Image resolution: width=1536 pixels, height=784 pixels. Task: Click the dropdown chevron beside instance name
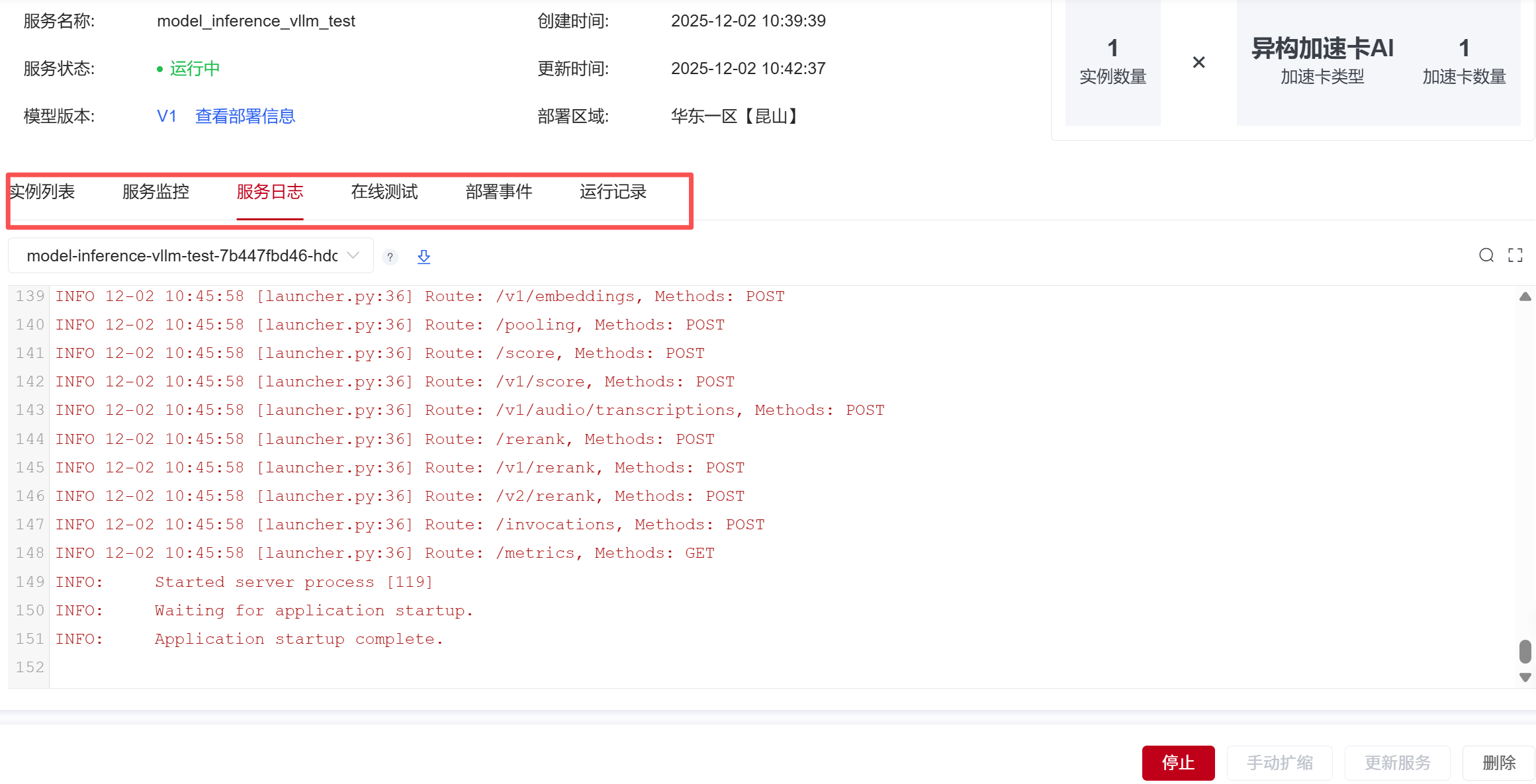click(x=353, y=255)
